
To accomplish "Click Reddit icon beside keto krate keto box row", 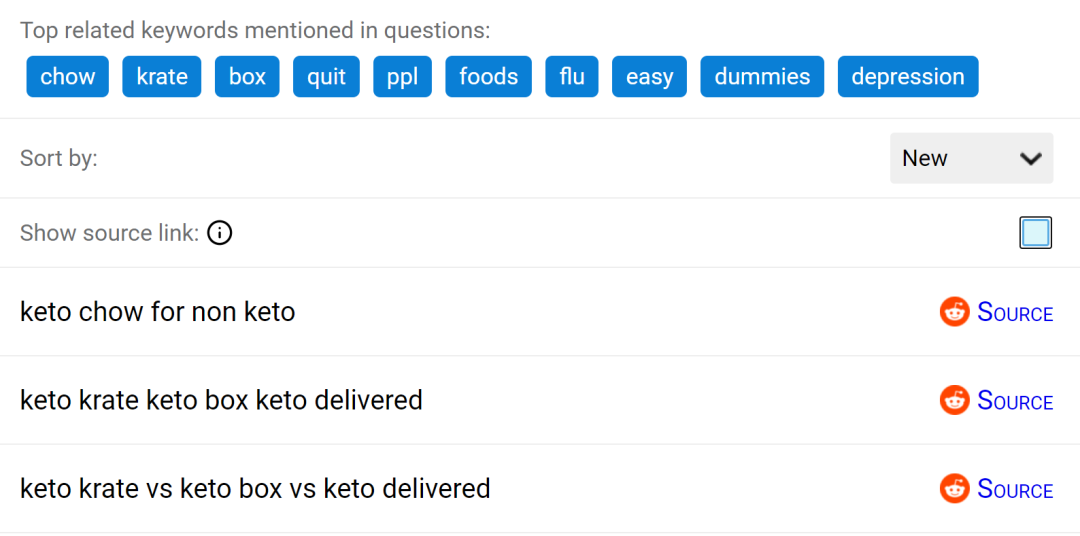I will [x=955, y=400].
